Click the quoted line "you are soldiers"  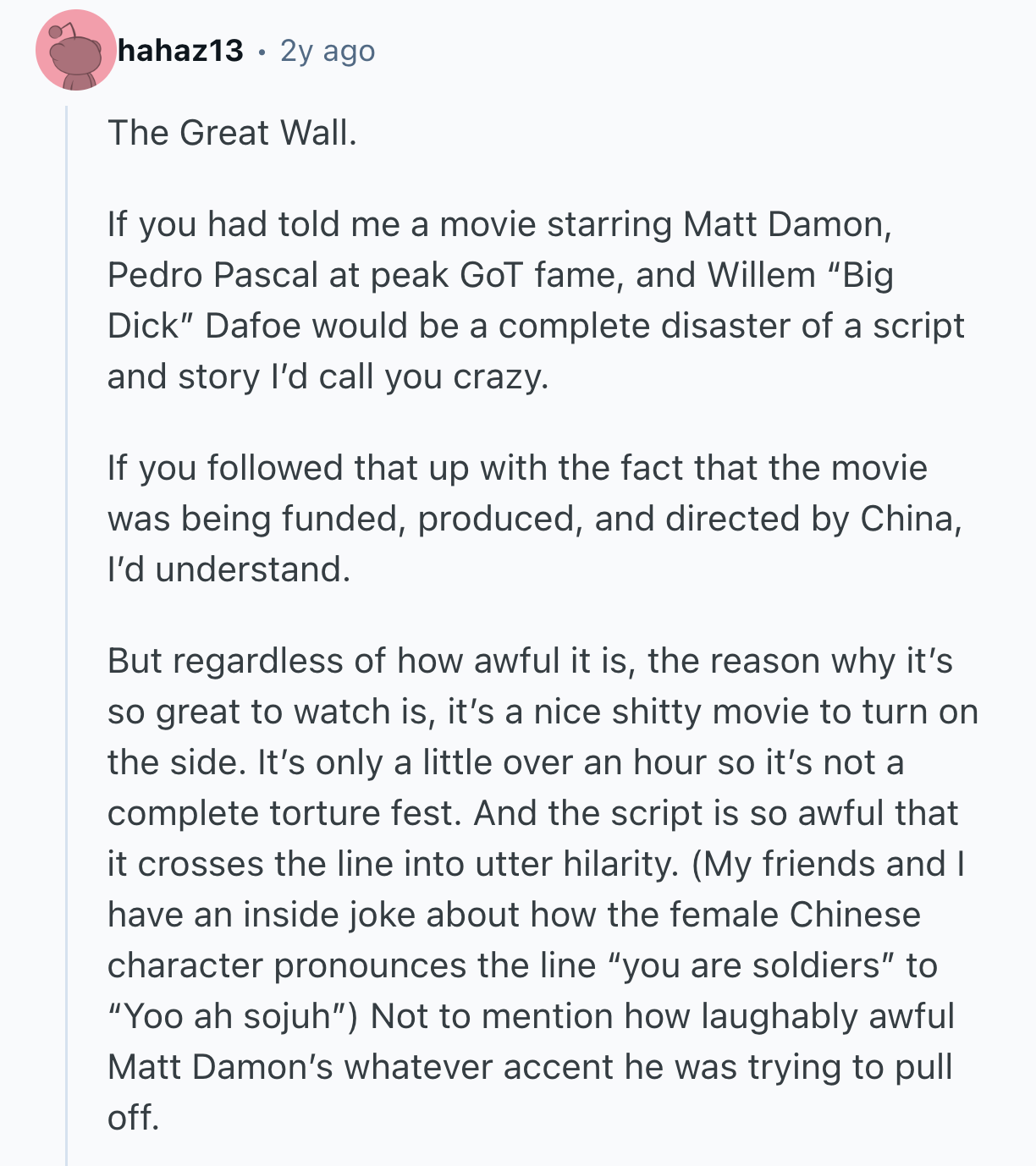tap(752, 965)
